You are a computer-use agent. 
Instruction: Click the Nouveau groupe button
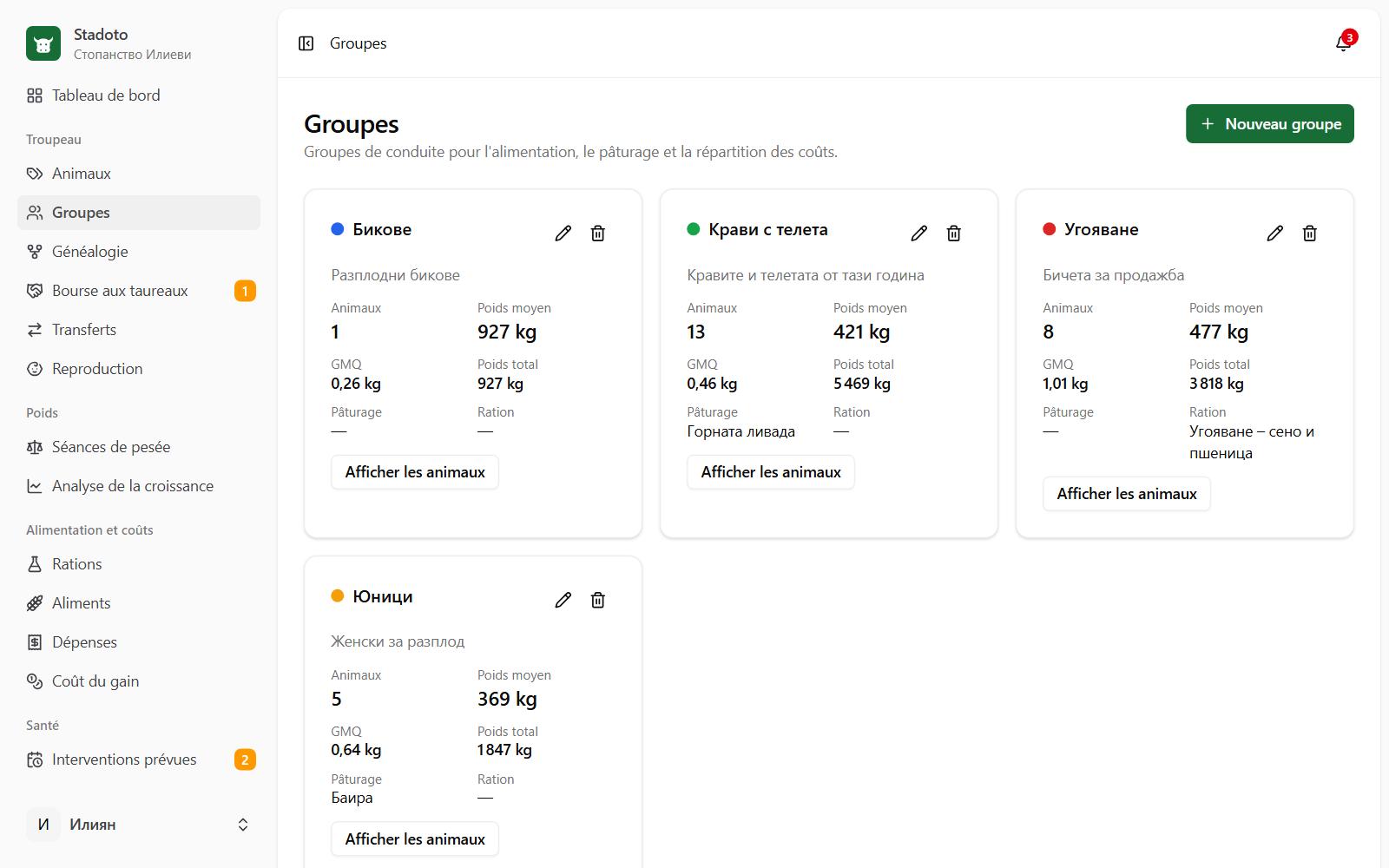click(x=1270, y=124)
